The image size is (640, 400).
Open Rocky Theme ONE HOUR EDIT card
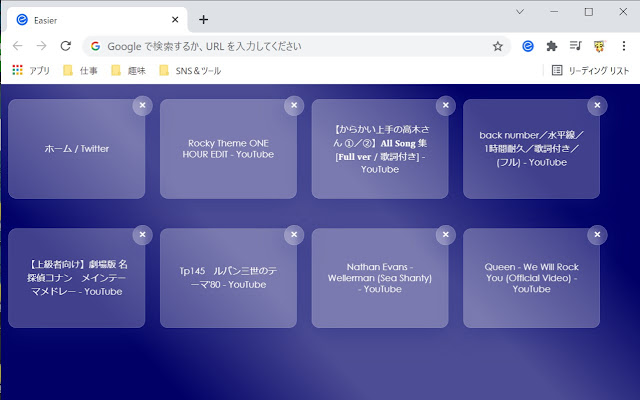(x=228, y=149)
